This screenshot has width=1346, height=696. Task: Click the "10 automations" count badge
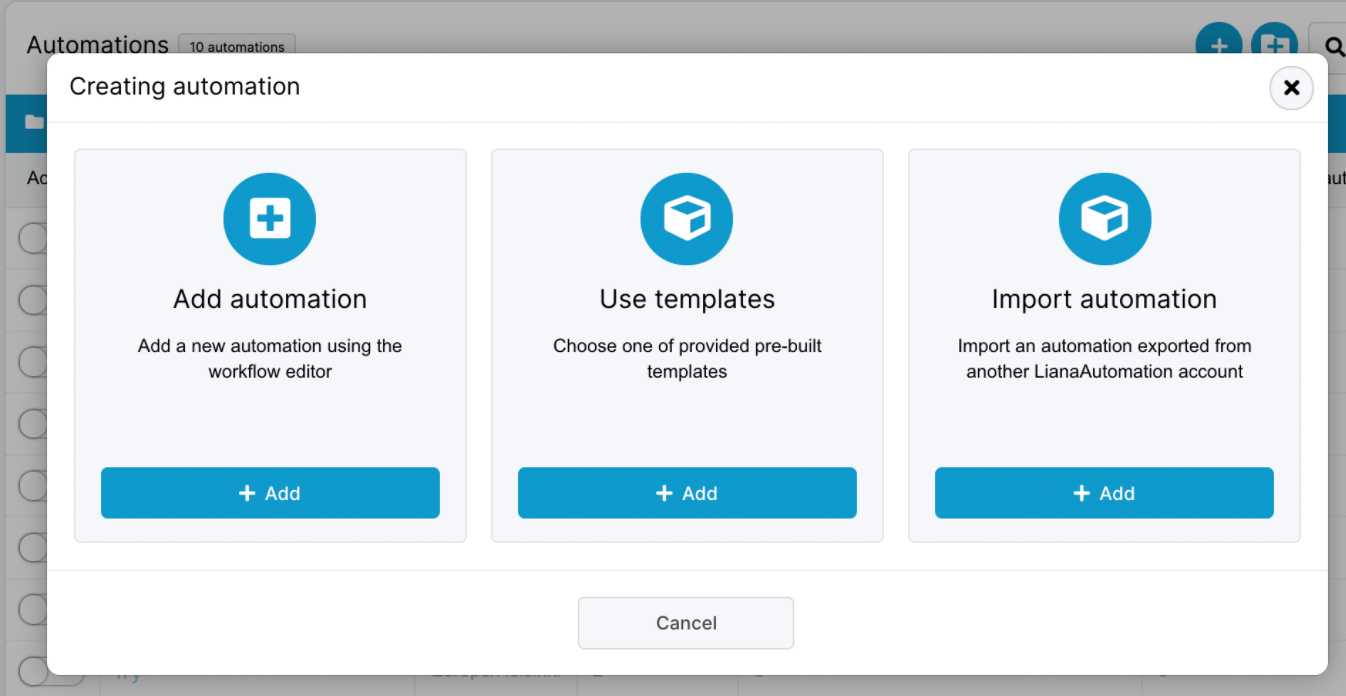[x=236, y=46]
